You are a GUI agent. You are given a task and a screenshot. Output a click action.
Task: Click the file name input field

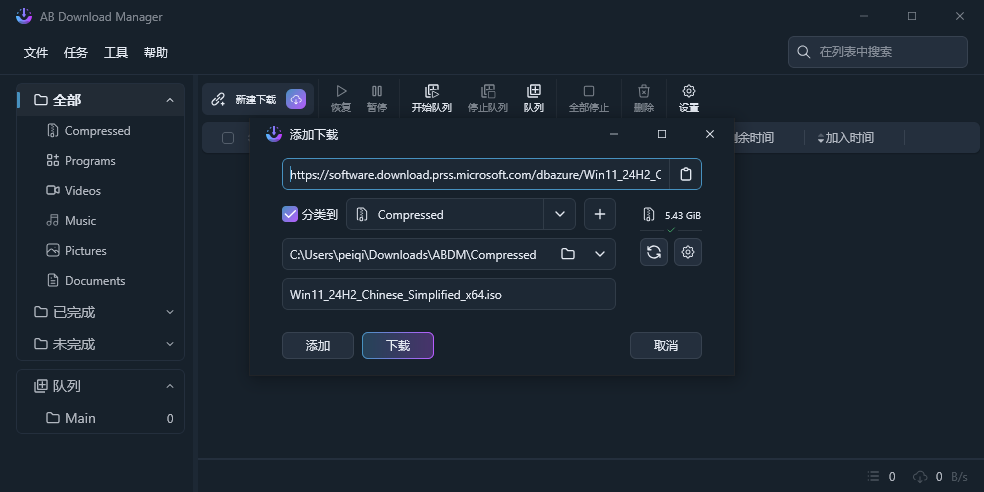[448, 294]
